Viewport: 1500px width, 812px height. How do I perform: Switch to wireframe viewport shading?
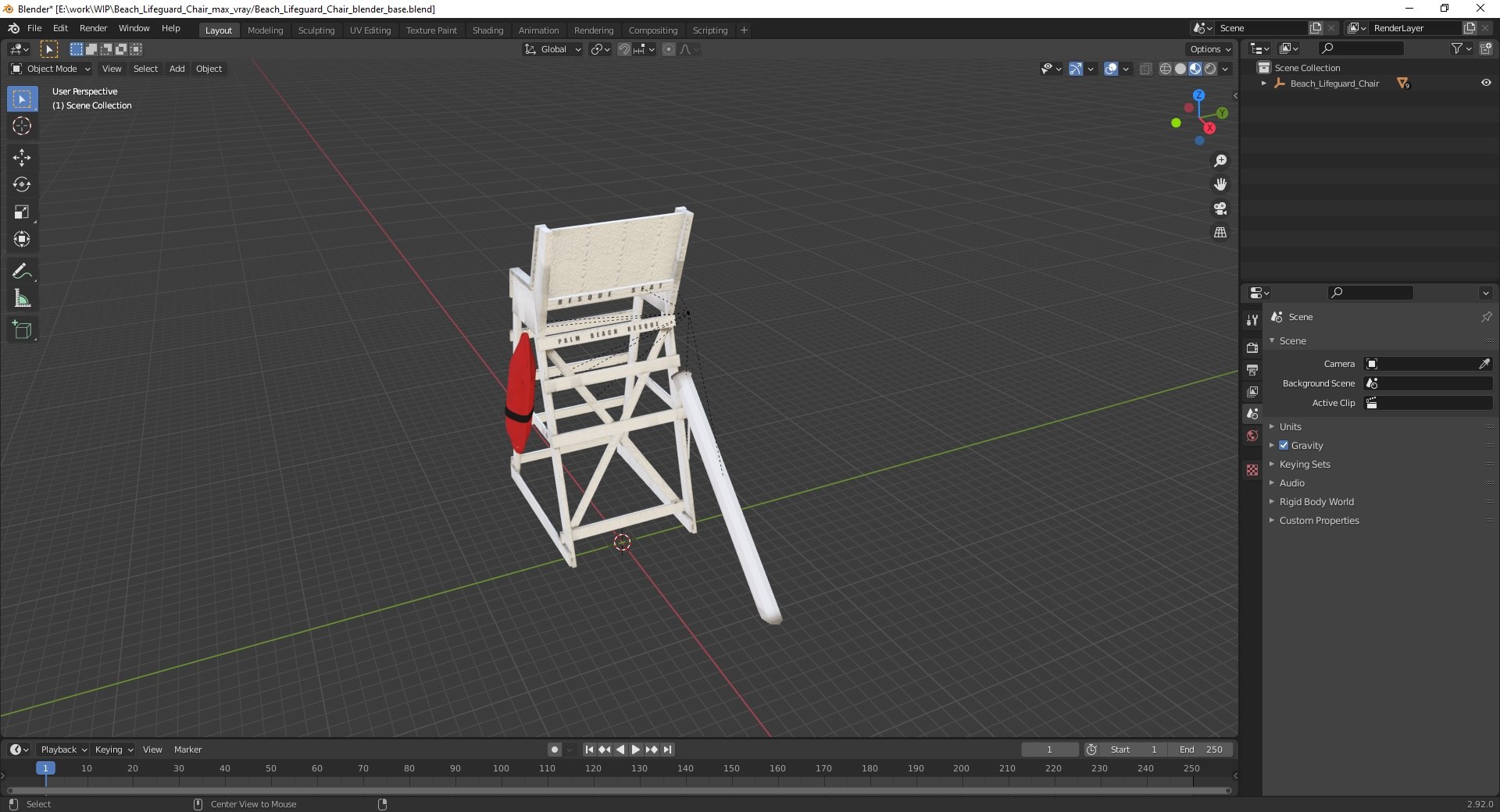(x=1166, y=69)
